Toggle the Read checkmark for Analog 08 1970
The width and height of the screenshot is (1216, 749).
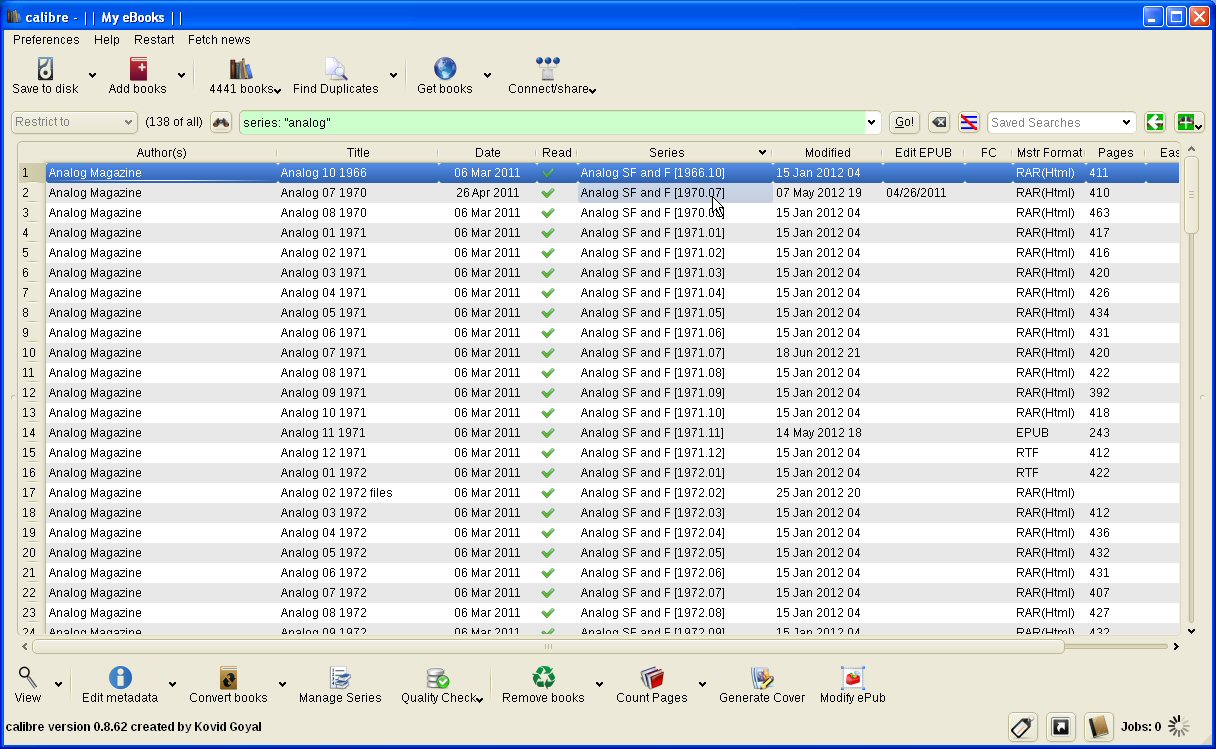pos(548,213)
